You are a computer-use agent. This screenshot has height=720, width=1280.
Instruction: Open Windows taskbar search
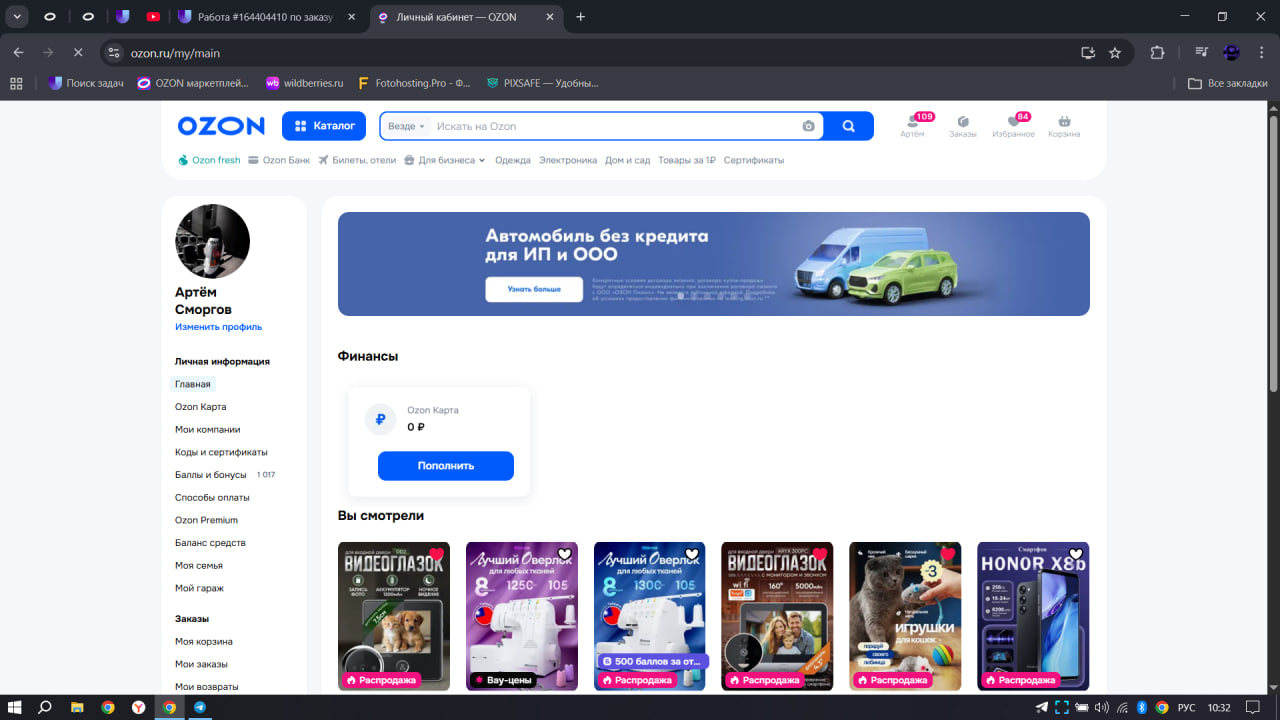tap(45, 707)
